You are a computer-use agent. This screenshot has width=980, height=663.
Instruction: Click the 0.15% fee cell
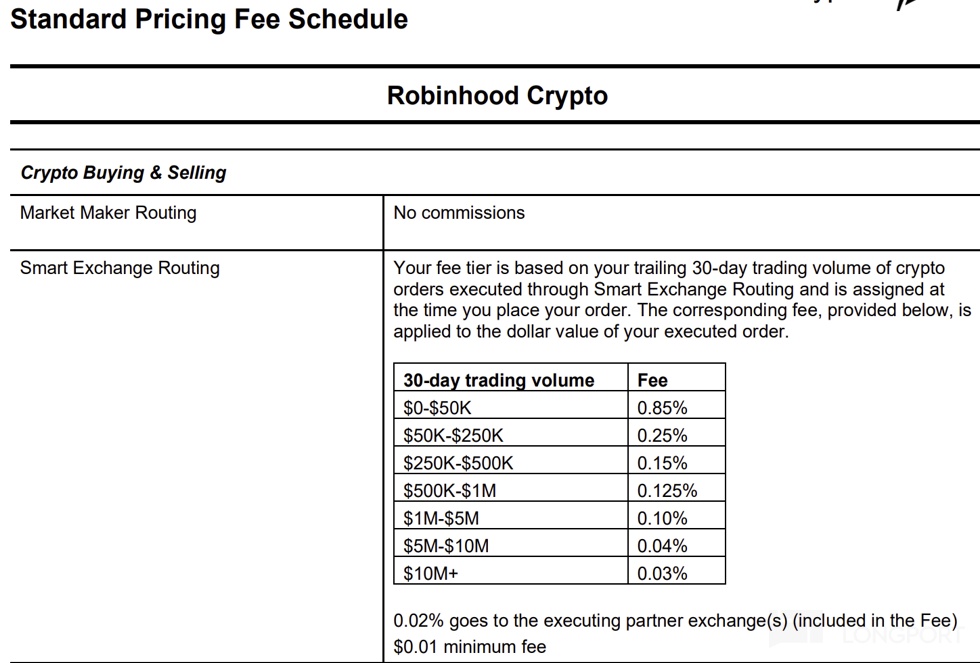pyautogui.click(x=662, y=463)
